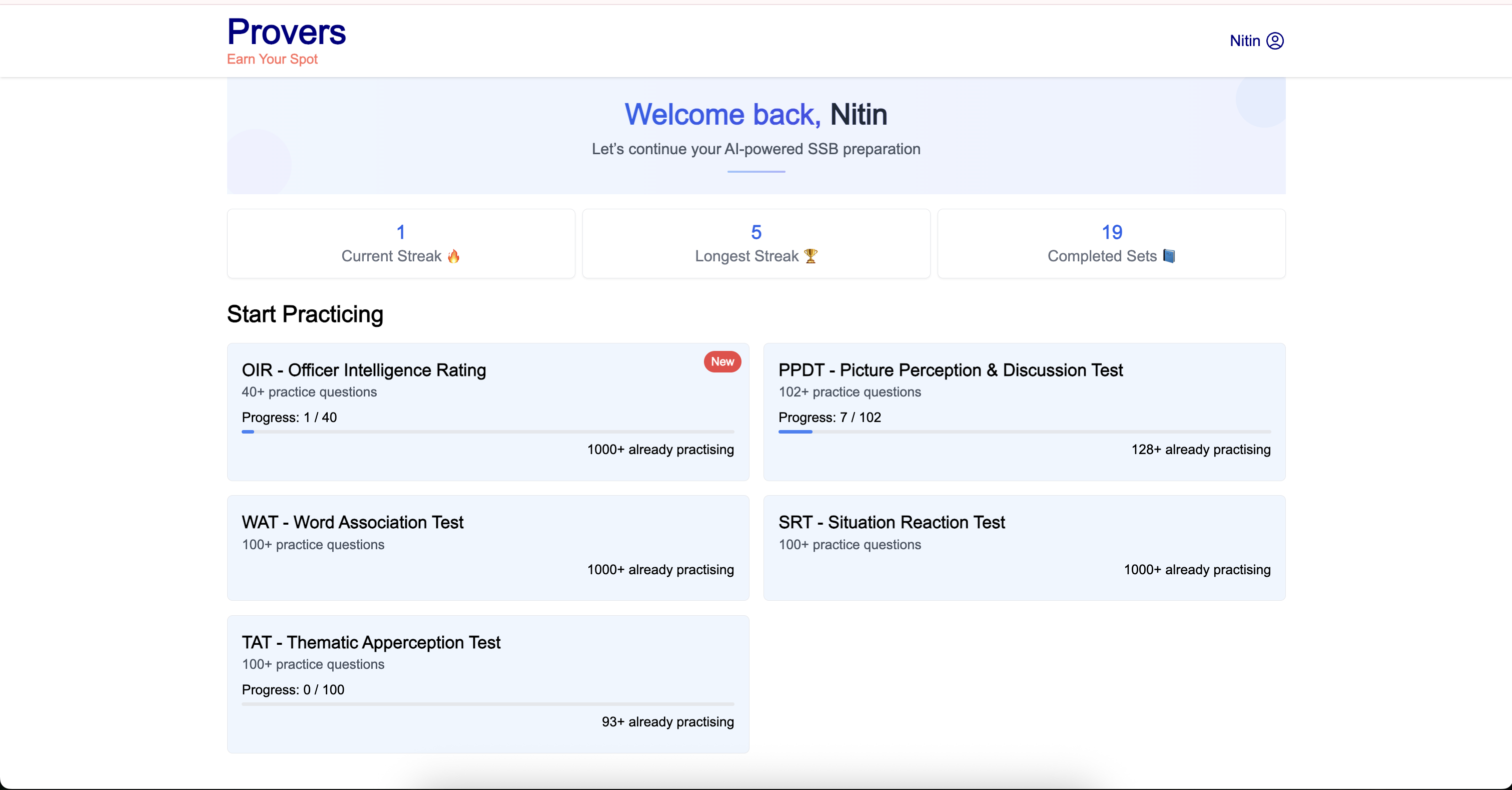Click the red New badge on OIR card

tap(722, 362)
